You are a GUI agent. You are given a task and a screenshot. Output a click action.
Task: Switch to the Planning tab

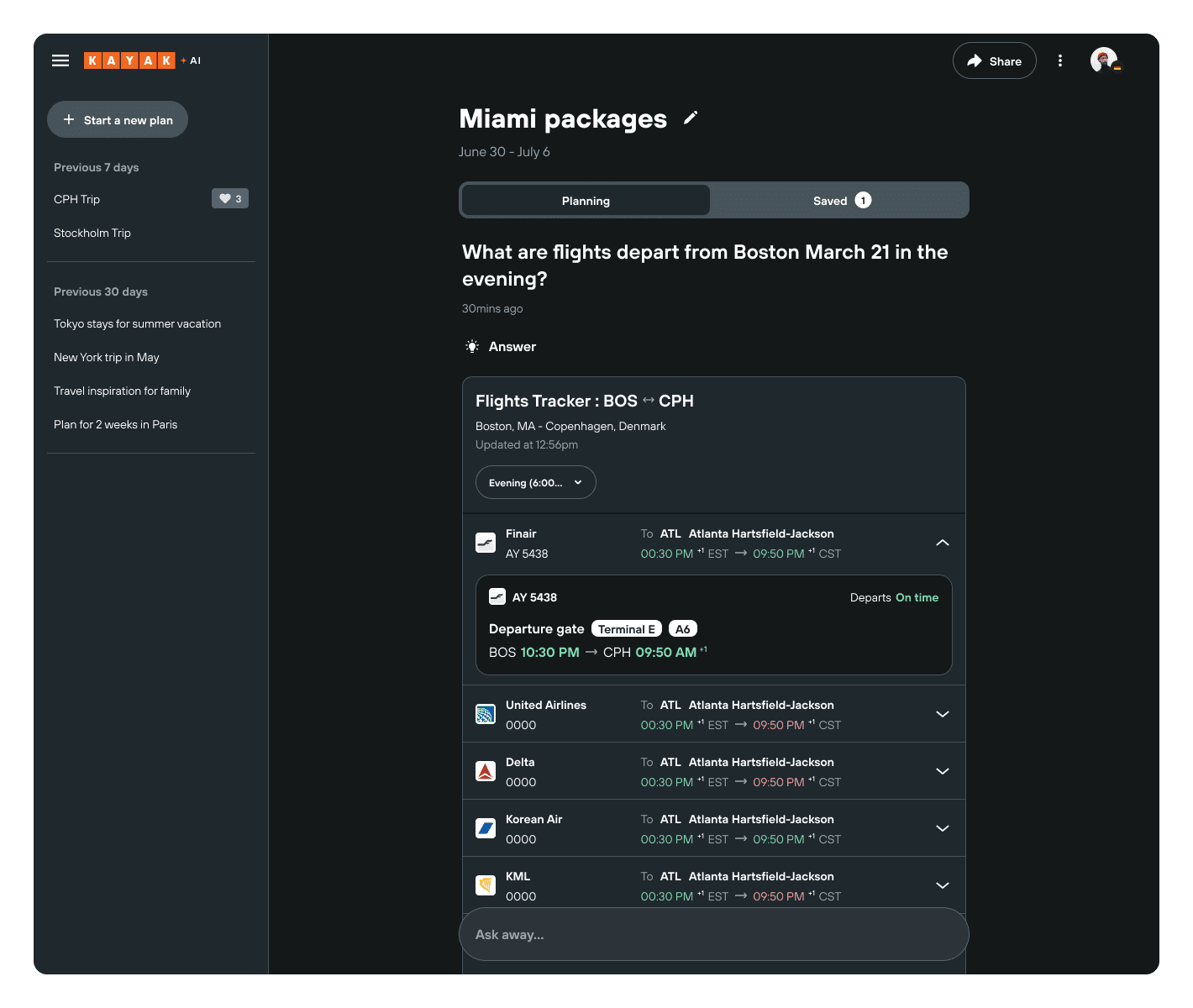tap(586, 201)
